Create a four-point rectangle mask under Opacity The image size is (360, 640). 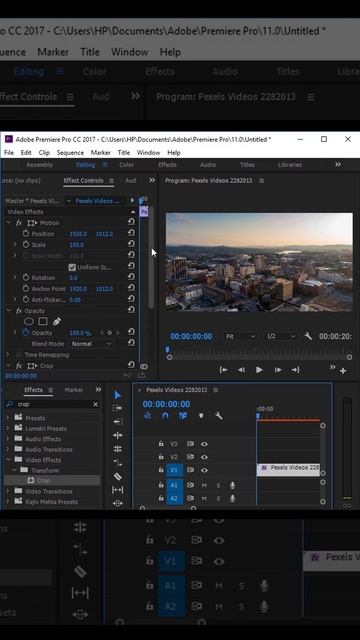[43, 322]
